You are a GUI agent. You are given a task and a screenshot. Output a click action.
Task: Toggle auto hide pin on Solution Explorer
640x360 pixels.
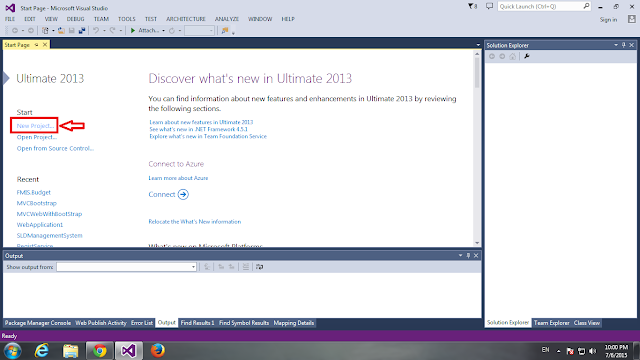click(624, 45)
